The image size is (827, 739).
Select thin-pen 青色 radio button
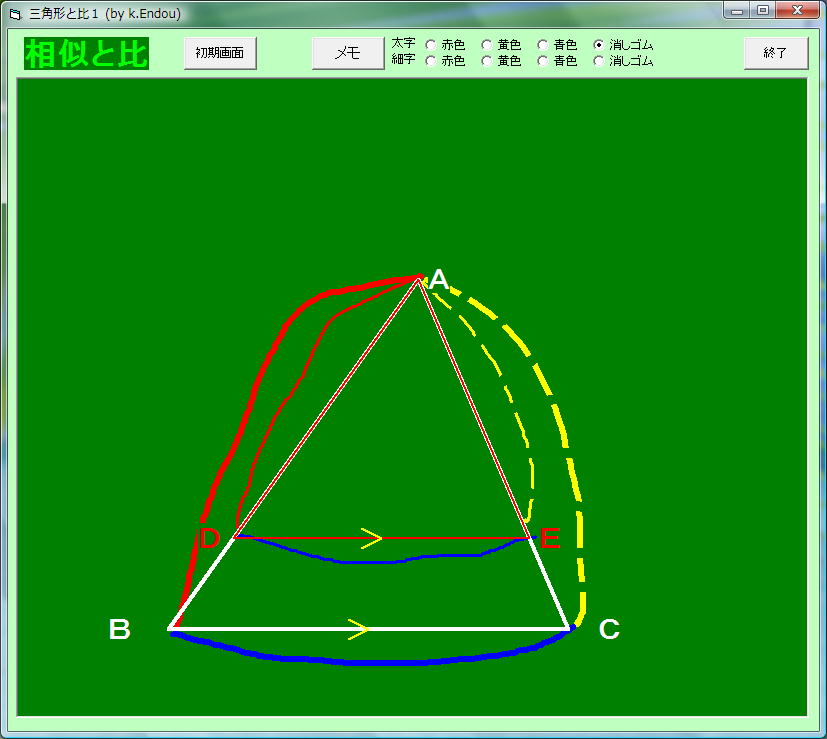[543, 61]
